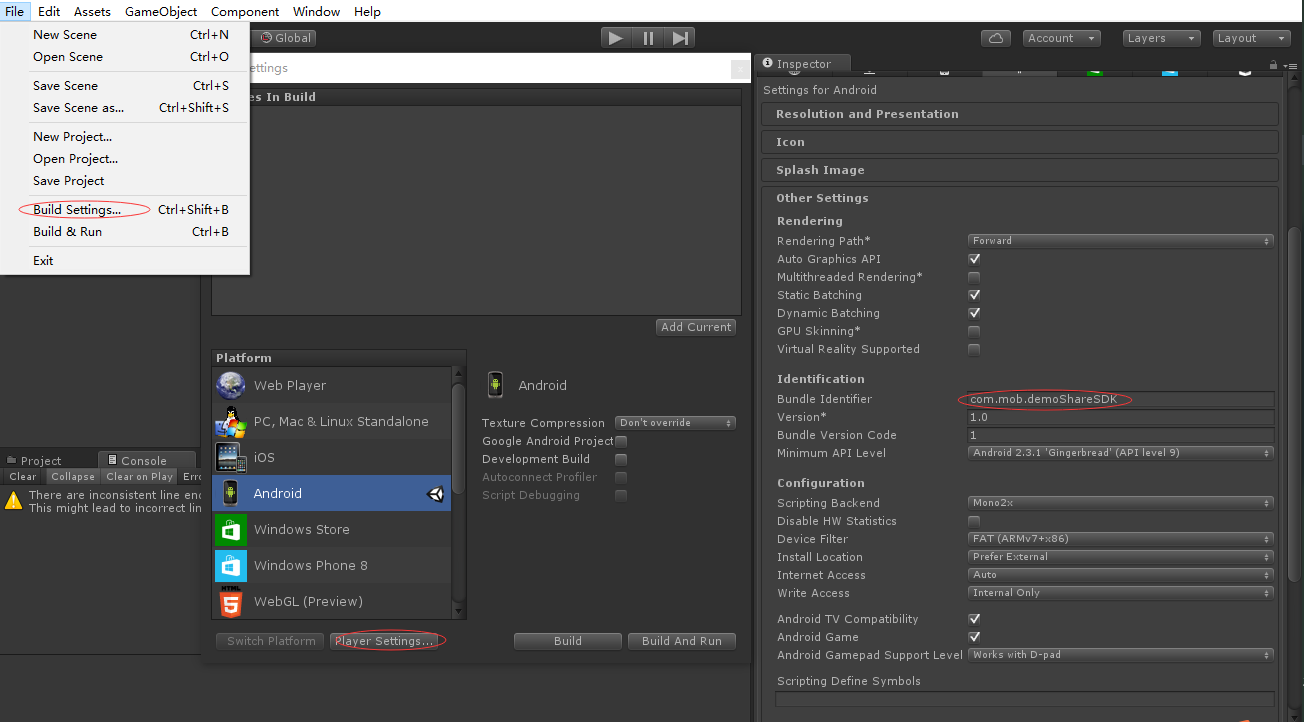Toggle console Clear on Play button

point(139,477)
